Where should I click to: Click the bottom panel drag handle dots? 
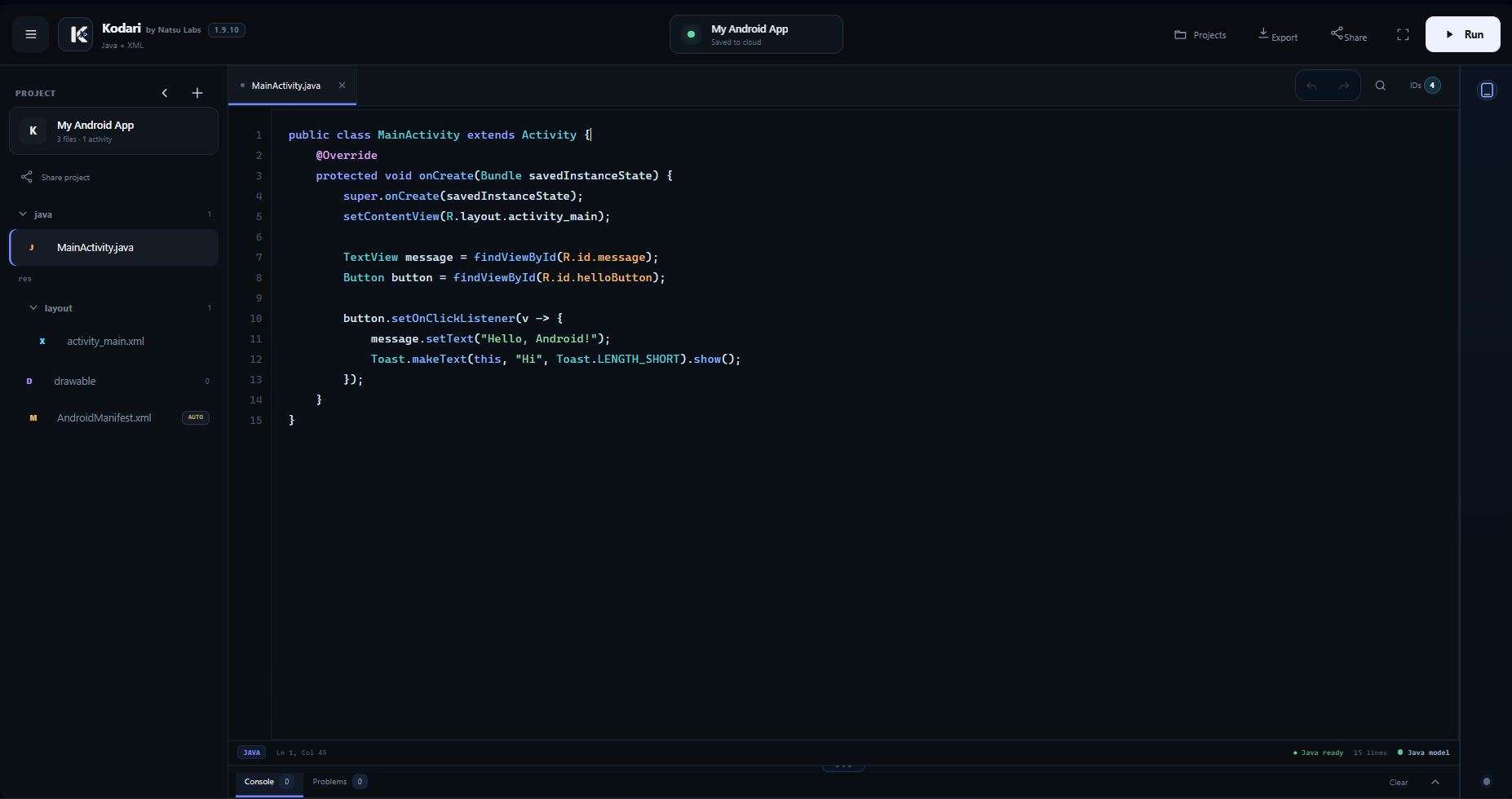pos(843,766)
